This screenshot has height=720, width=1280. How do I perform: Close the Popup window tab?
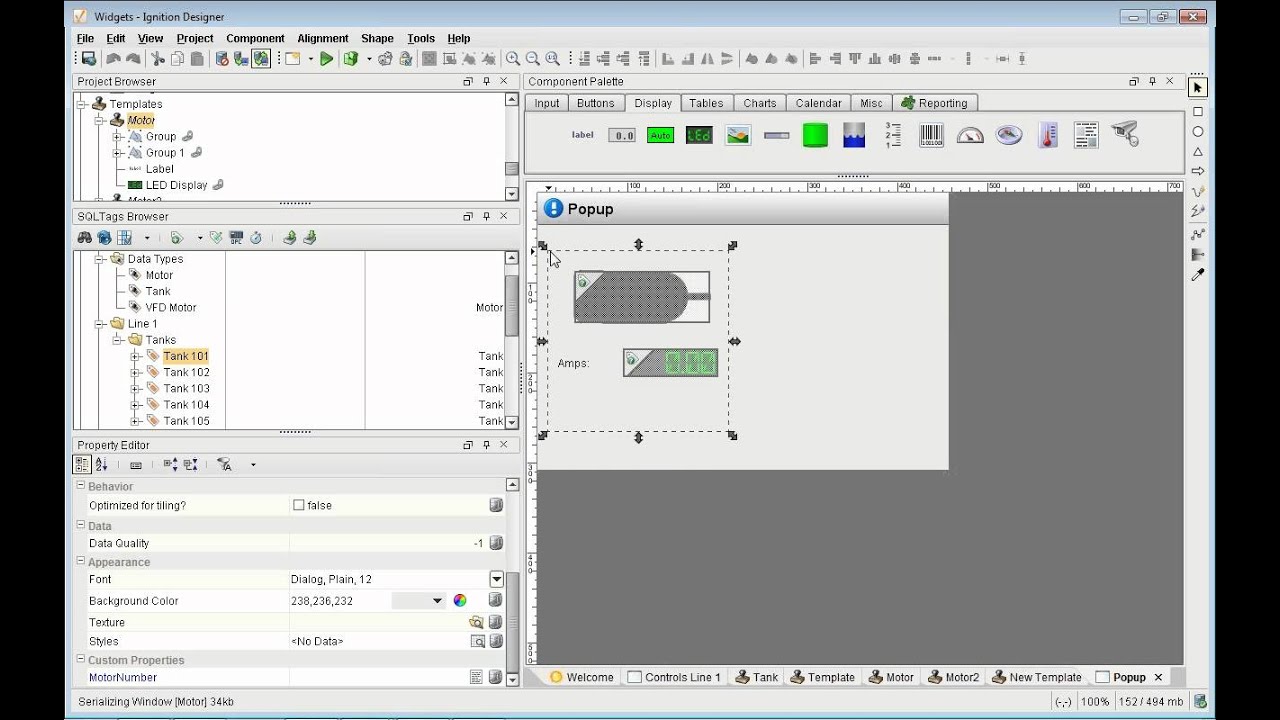[x=1159, y=677]
